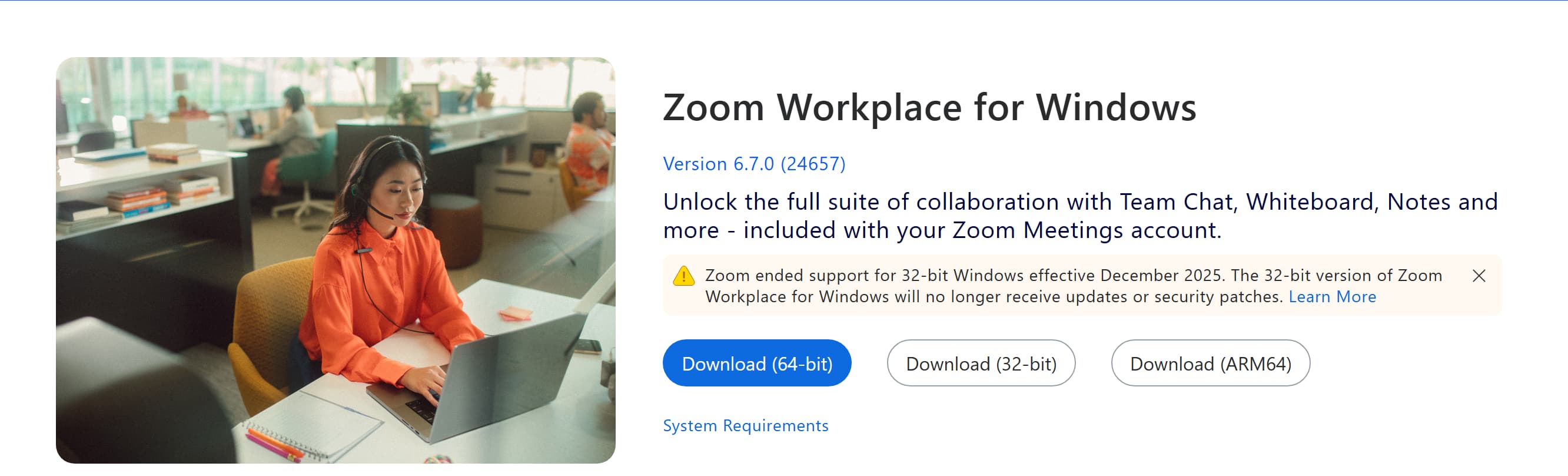
Task: Open the Version 6.7.0 (24657) release notes
Action: pos(754,163)
